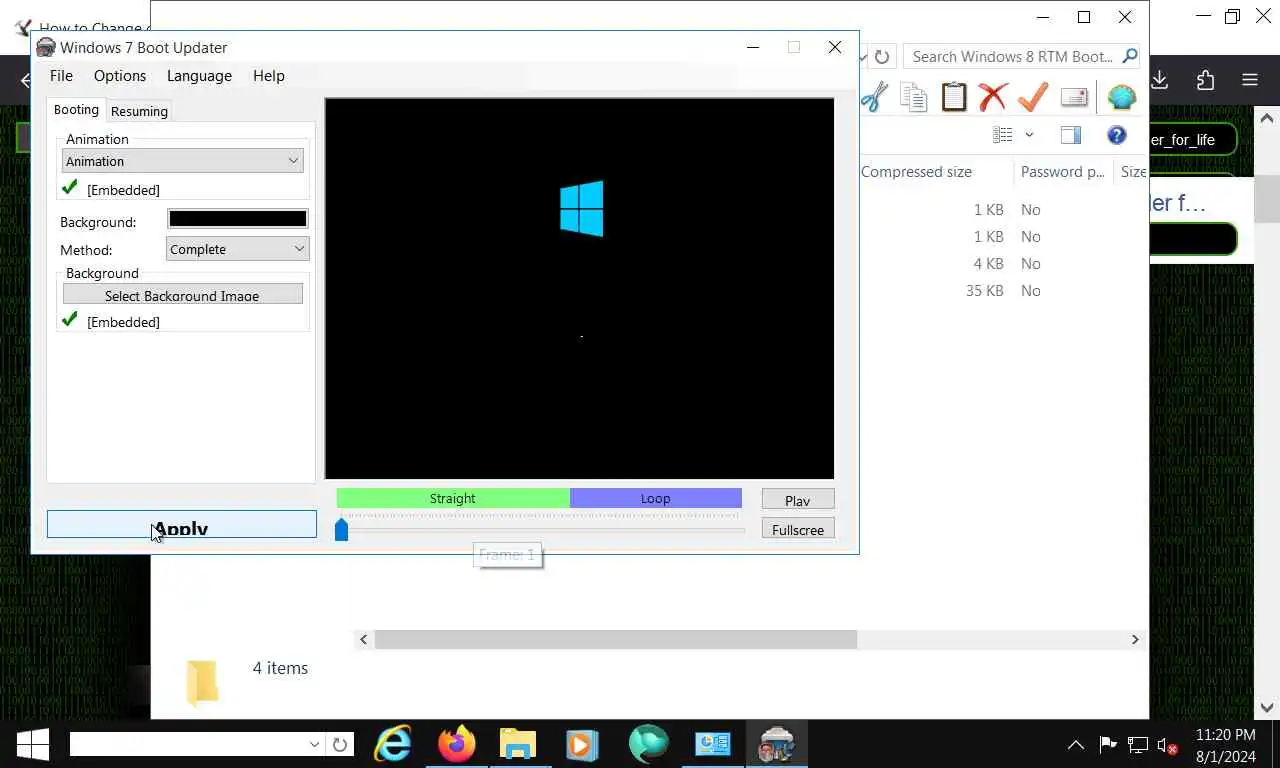The width and height of the screenshot is (1280, 768).
Task: Click the Compressed size column header
Action: [x=916, y=172]
